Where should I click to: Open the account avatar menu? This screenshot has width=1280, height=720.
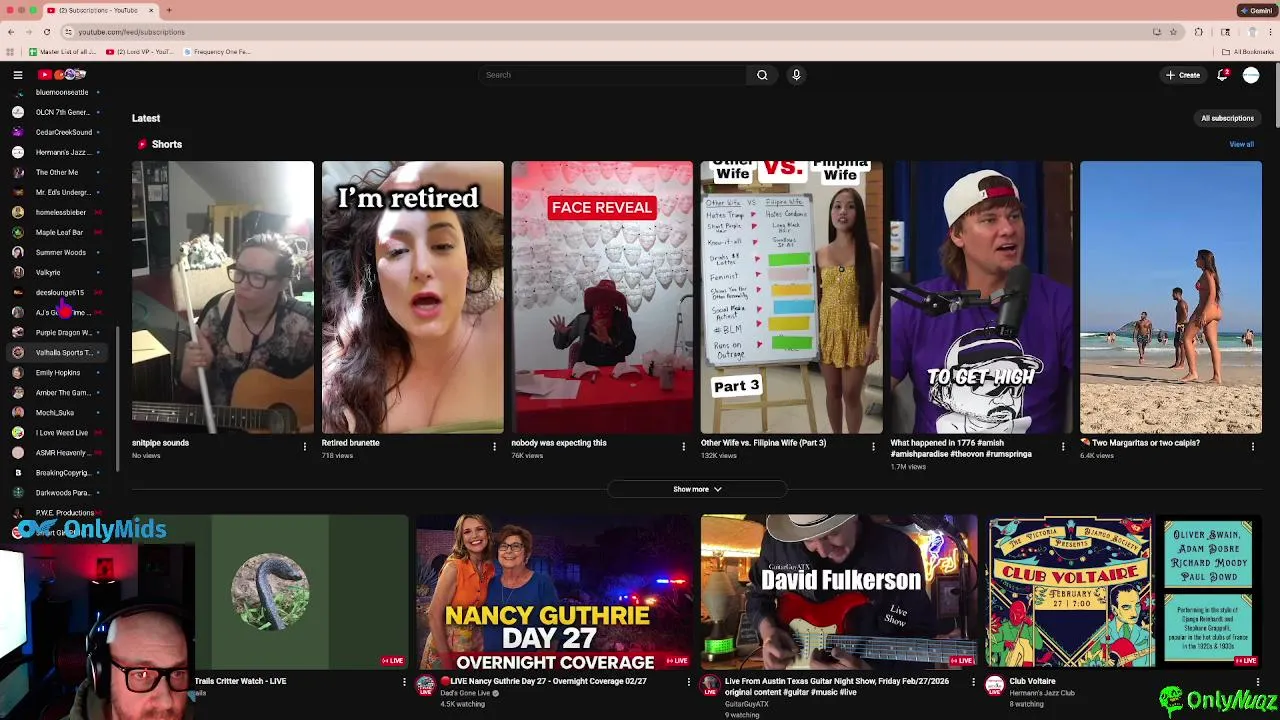[1251, 75]
